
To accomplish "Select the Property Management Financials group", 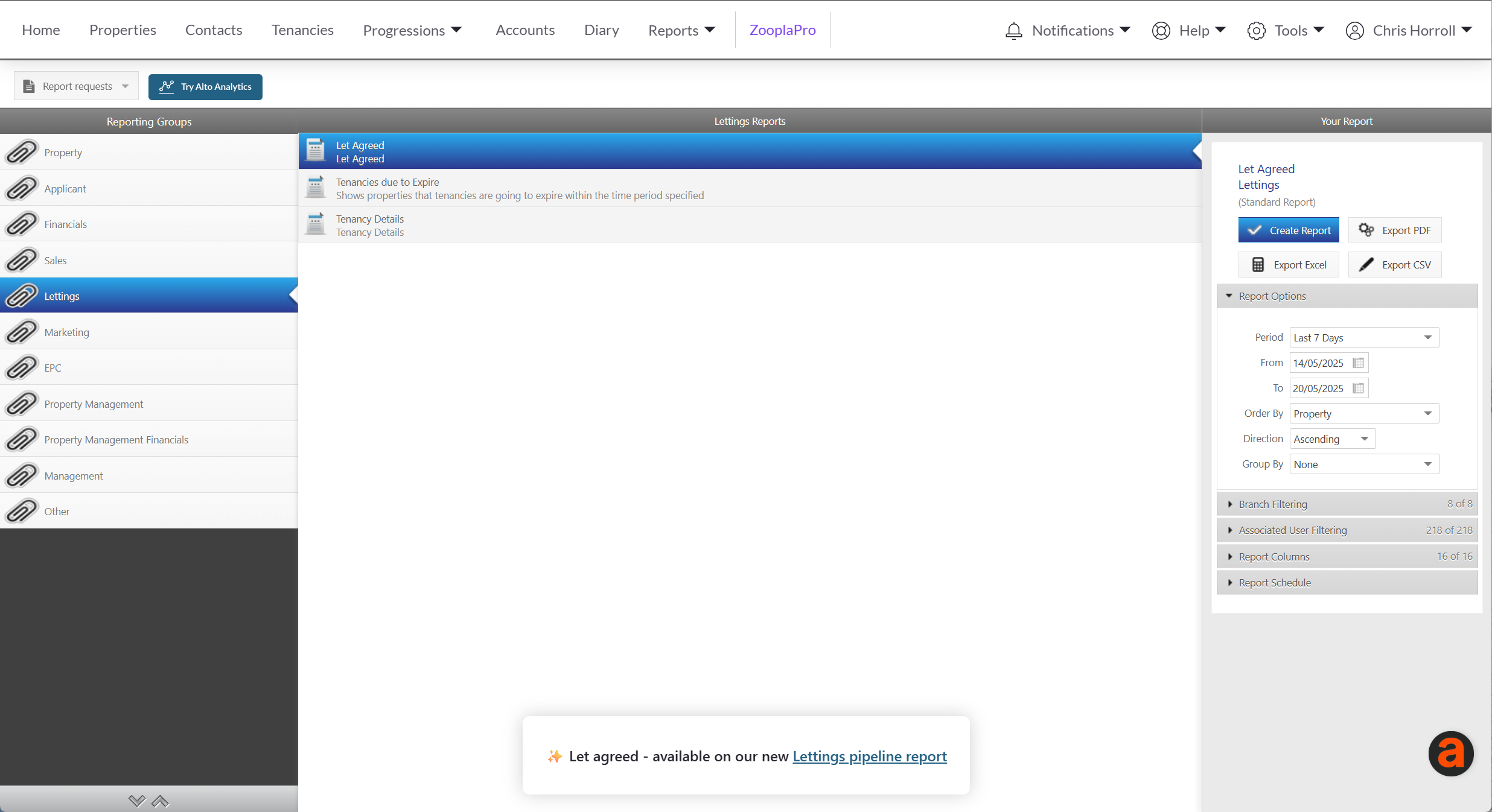I will (x=149, y=439).
